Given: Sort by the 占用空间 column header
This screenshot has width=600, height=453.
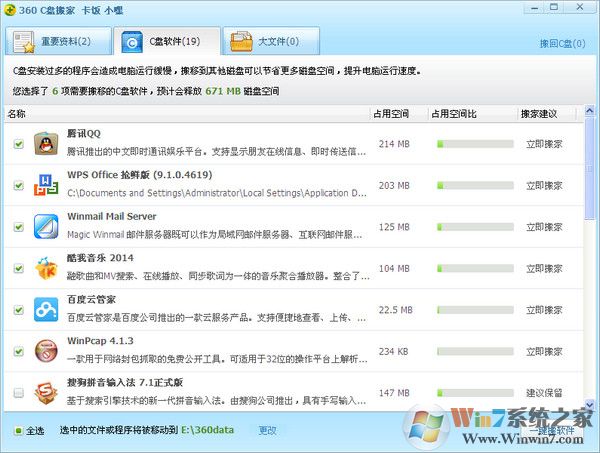Looking at the screenshot, I should (x=399, y=114).
